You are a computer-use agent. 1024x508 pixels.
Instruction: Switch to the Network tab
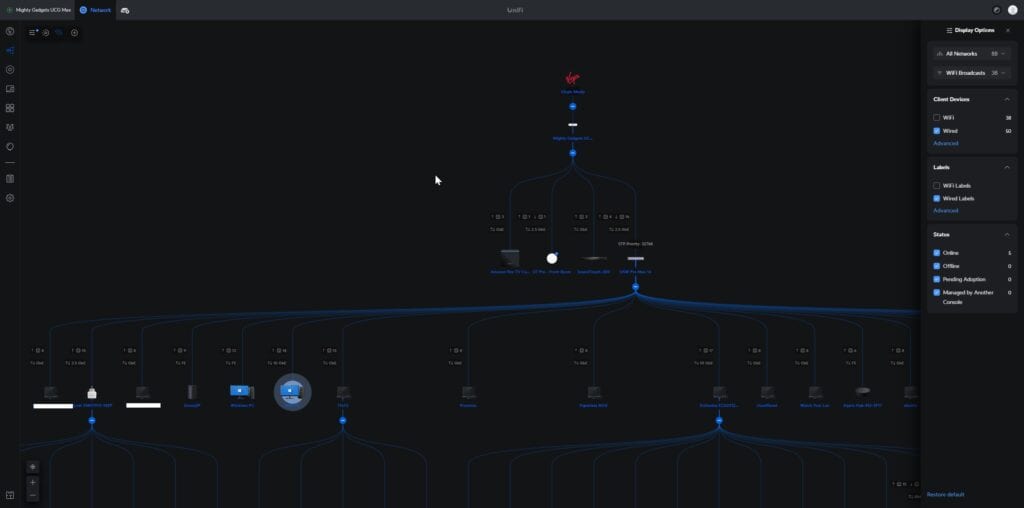[95, 9]
